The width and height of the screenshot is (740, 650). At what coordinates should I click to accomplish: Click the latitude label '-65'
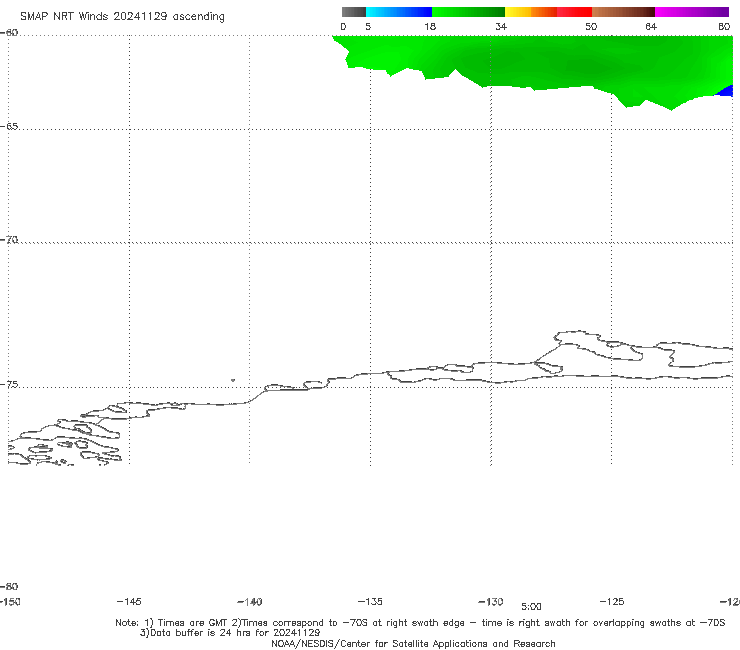[x=9, y=127]
